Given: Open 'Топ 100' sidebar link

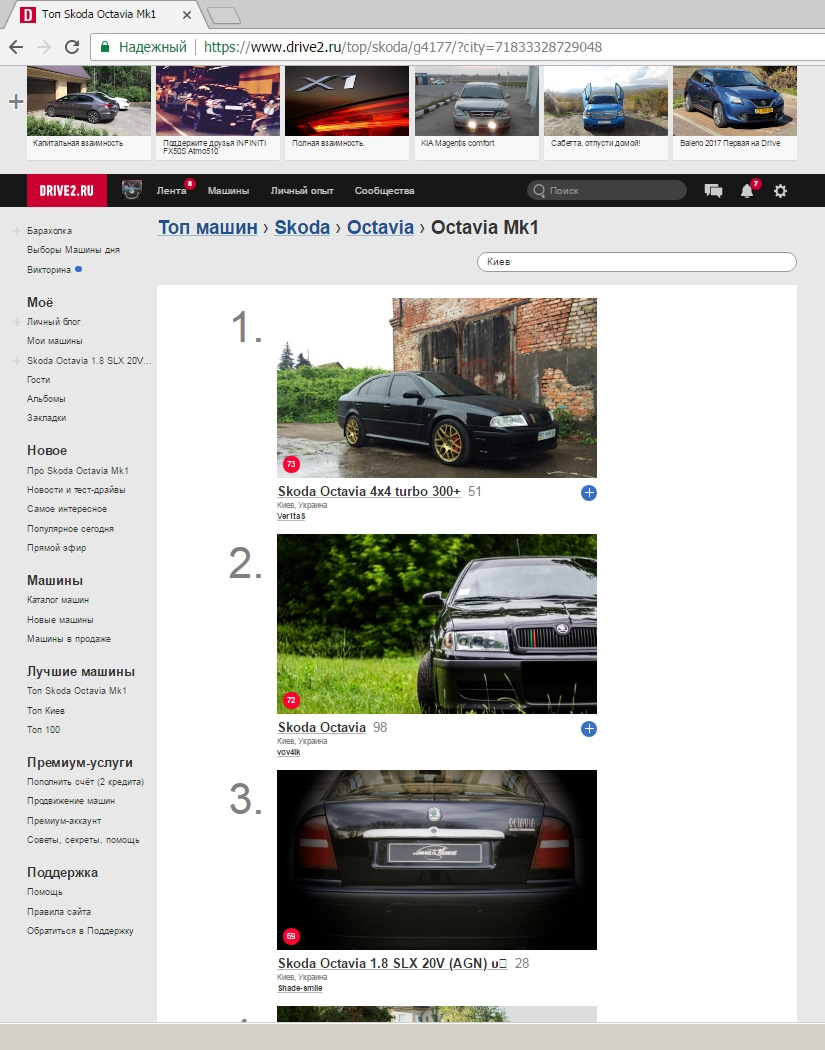Looking at the screenshot, I should coord(44,730).
